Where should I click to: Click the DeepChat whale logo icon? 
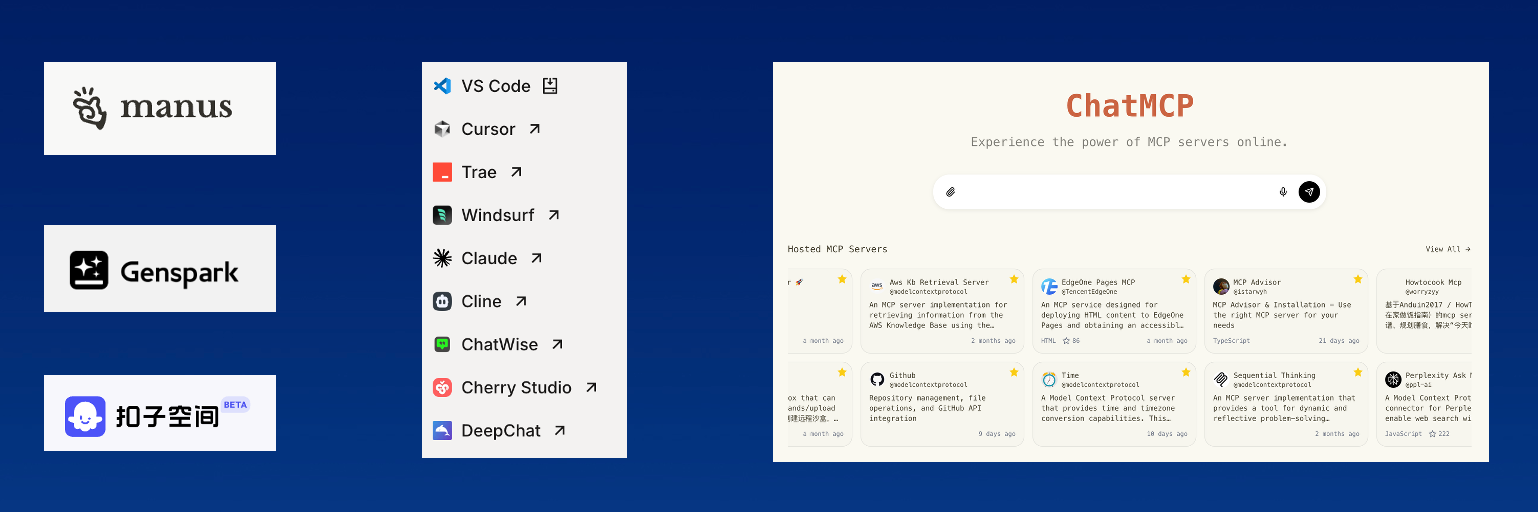point(442,430)
